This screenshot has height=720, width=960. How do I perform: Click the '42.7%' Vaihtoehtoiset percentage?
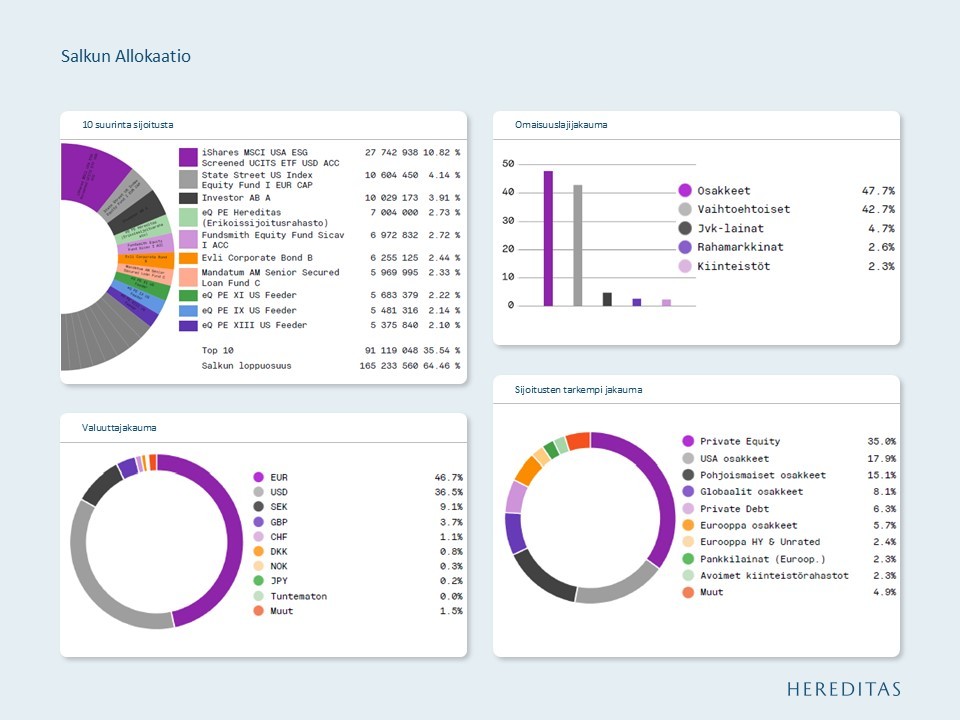click(x=878, y=209)
